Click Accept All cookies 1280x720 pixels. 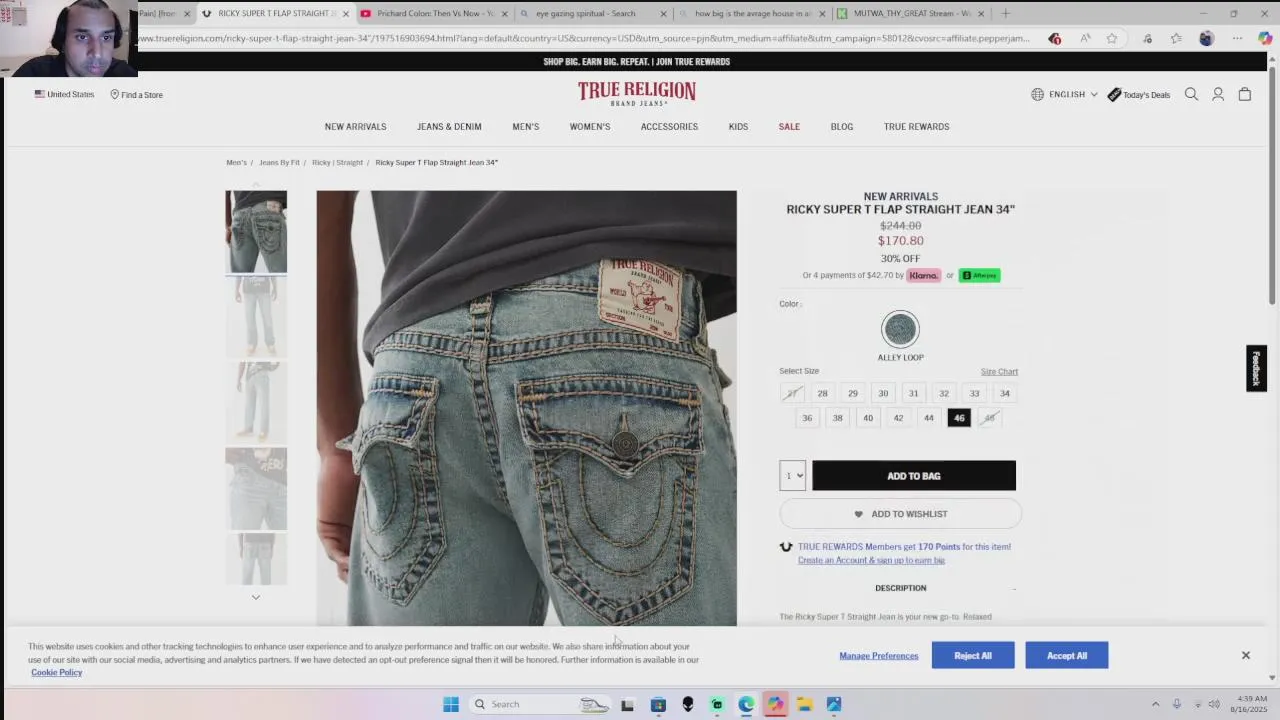pos(1067,656)
